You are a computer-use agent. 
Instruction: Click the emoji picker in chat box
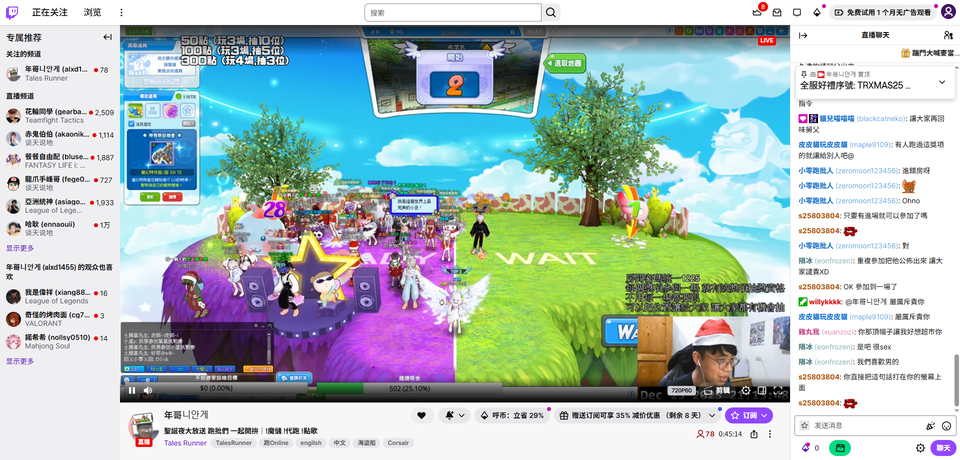(x=945, y=425)
